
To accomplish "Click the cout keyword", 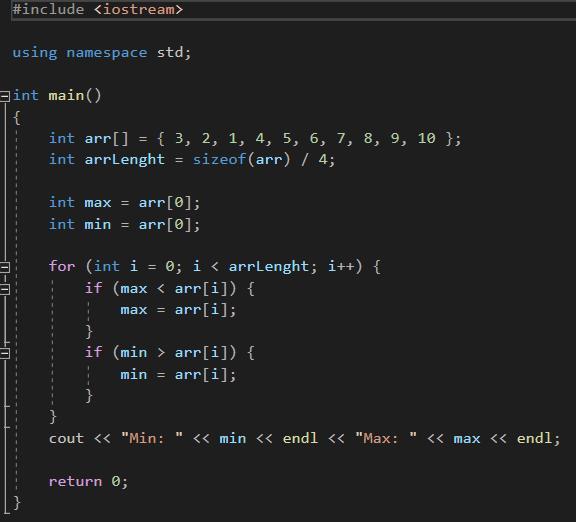I will click(x=66, y=439).
